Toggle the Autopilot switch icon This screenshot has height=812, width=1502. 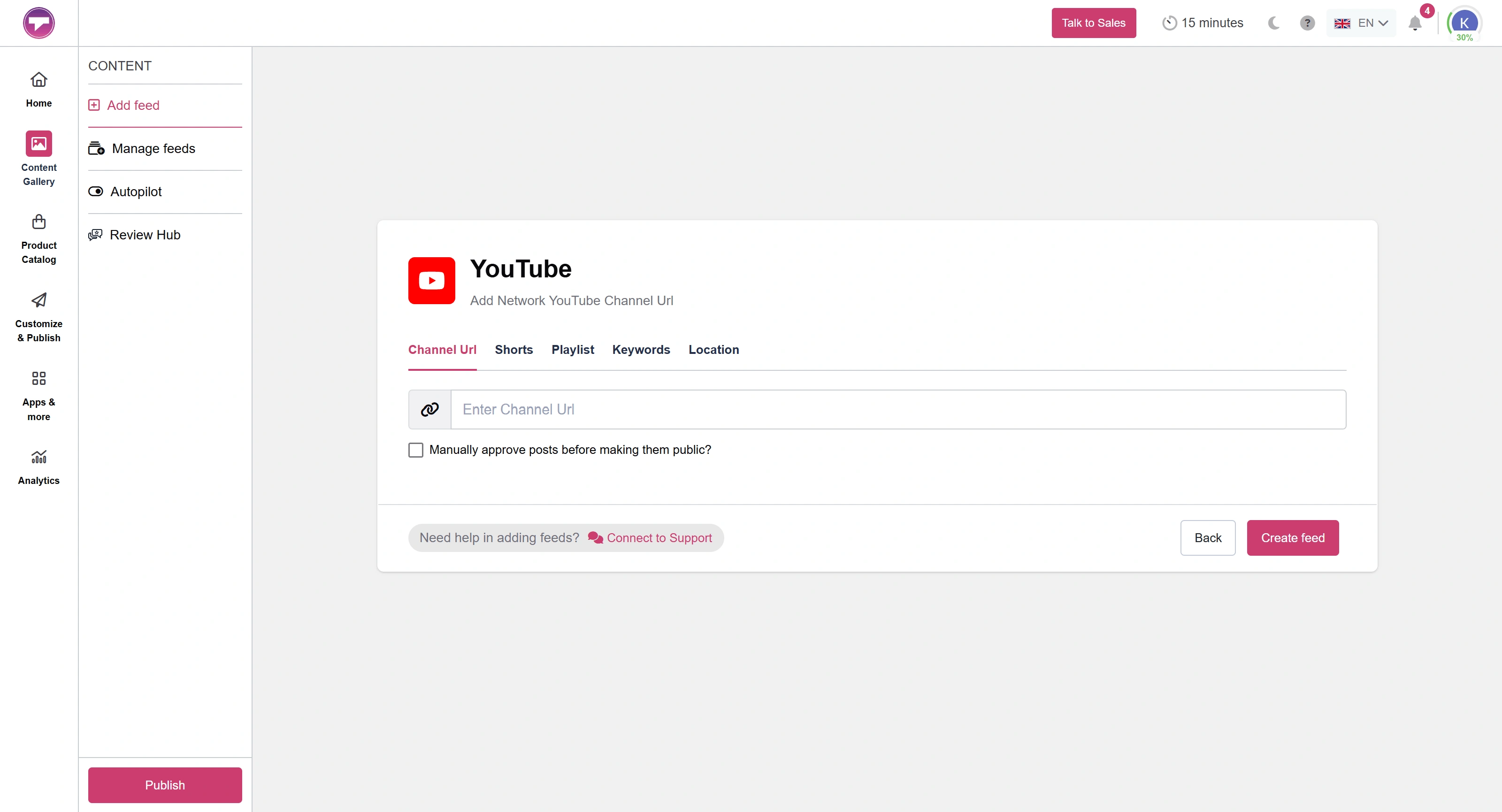96,191
